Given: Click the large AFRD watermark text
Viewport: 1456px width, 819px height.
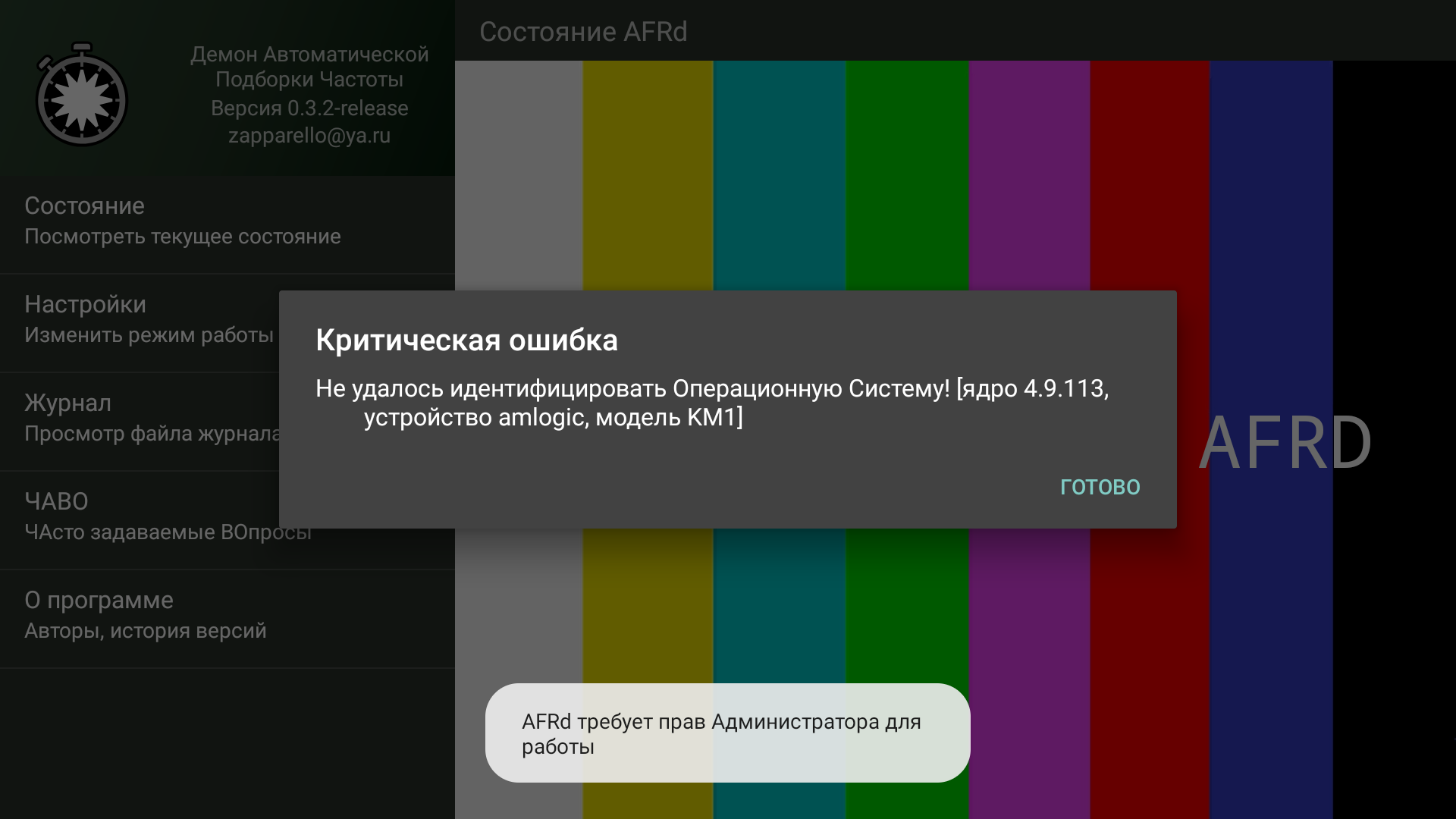Looking at the screenshot, I should (x=1285, y=443).
